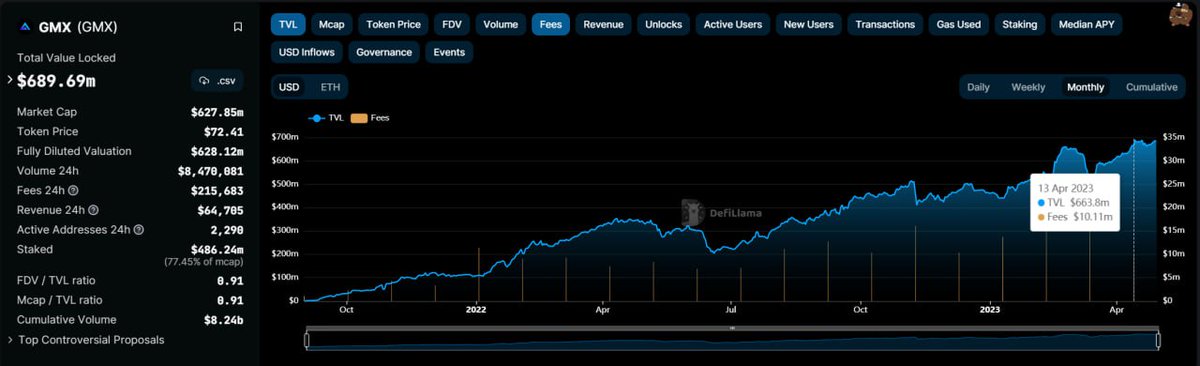Toggle the Fees chart metric
The image size is (1200, 366).
click(x=550, y=24)
